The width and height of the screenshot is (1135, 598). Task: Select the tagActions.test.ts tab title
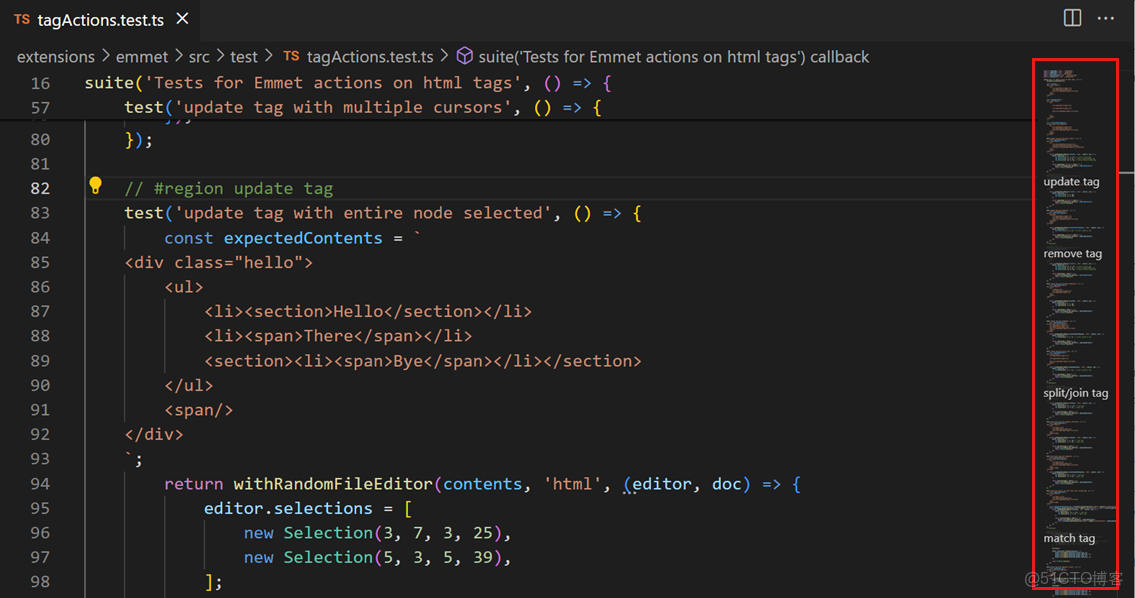[x=100, y=19]
